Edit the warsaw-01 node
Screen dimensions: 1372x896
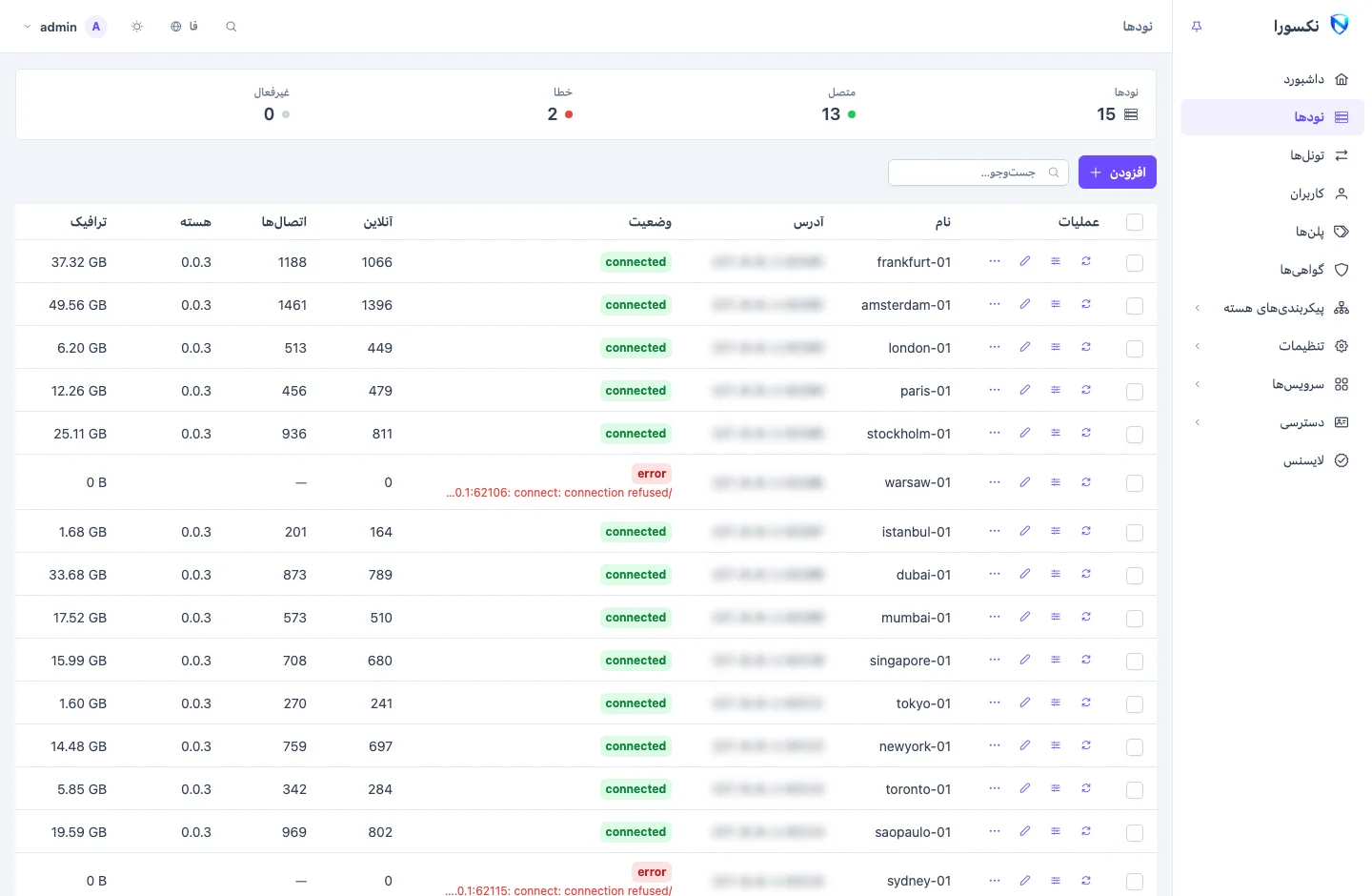1025,482
